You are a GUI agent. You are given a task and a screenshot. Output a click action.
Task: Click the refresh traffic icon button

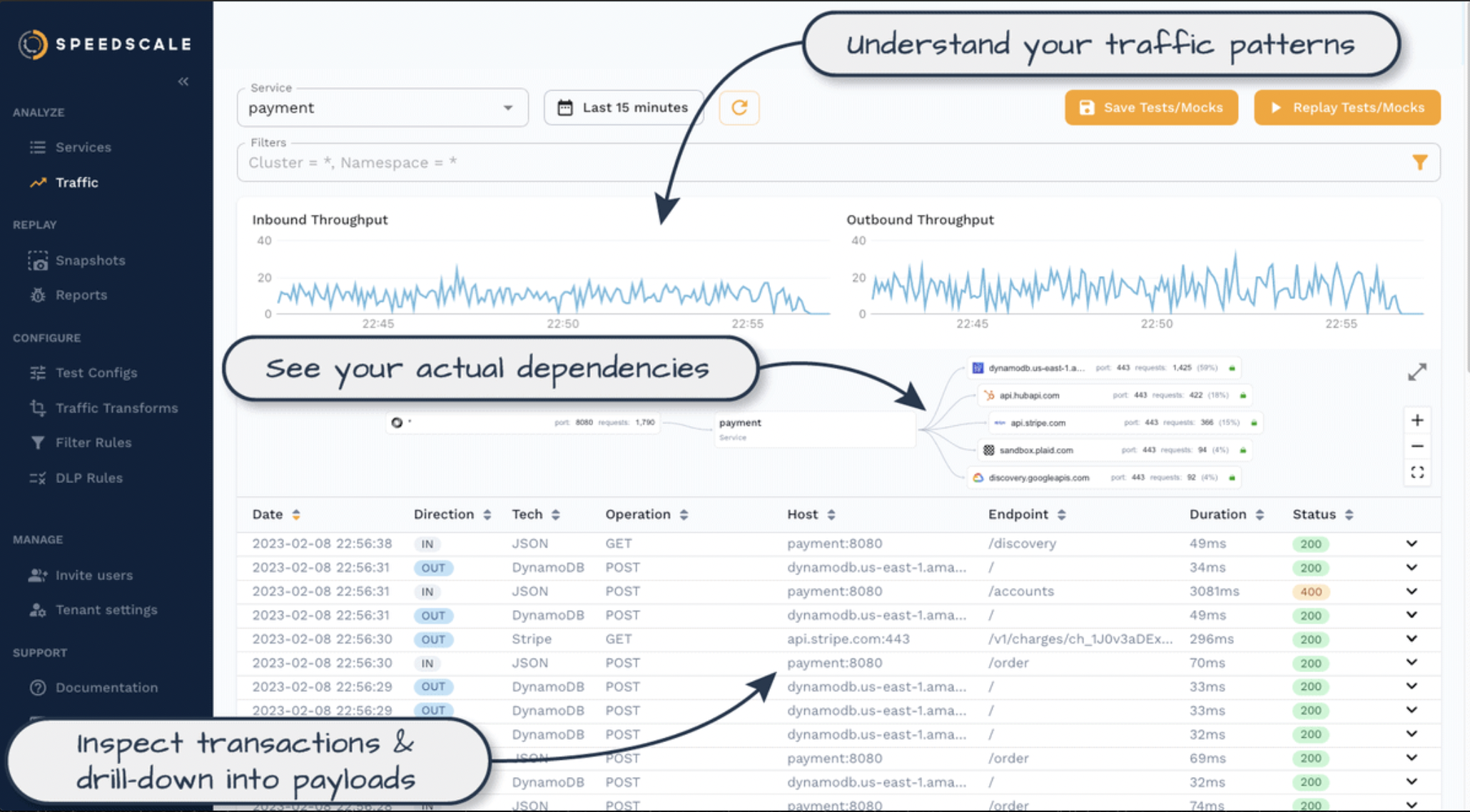(x=739, y=108)
